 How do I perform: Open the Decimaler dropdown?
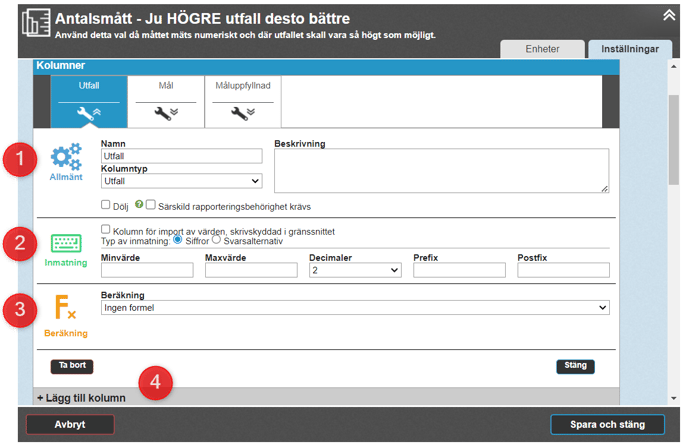pyautogui.click(x=356, y=270)
